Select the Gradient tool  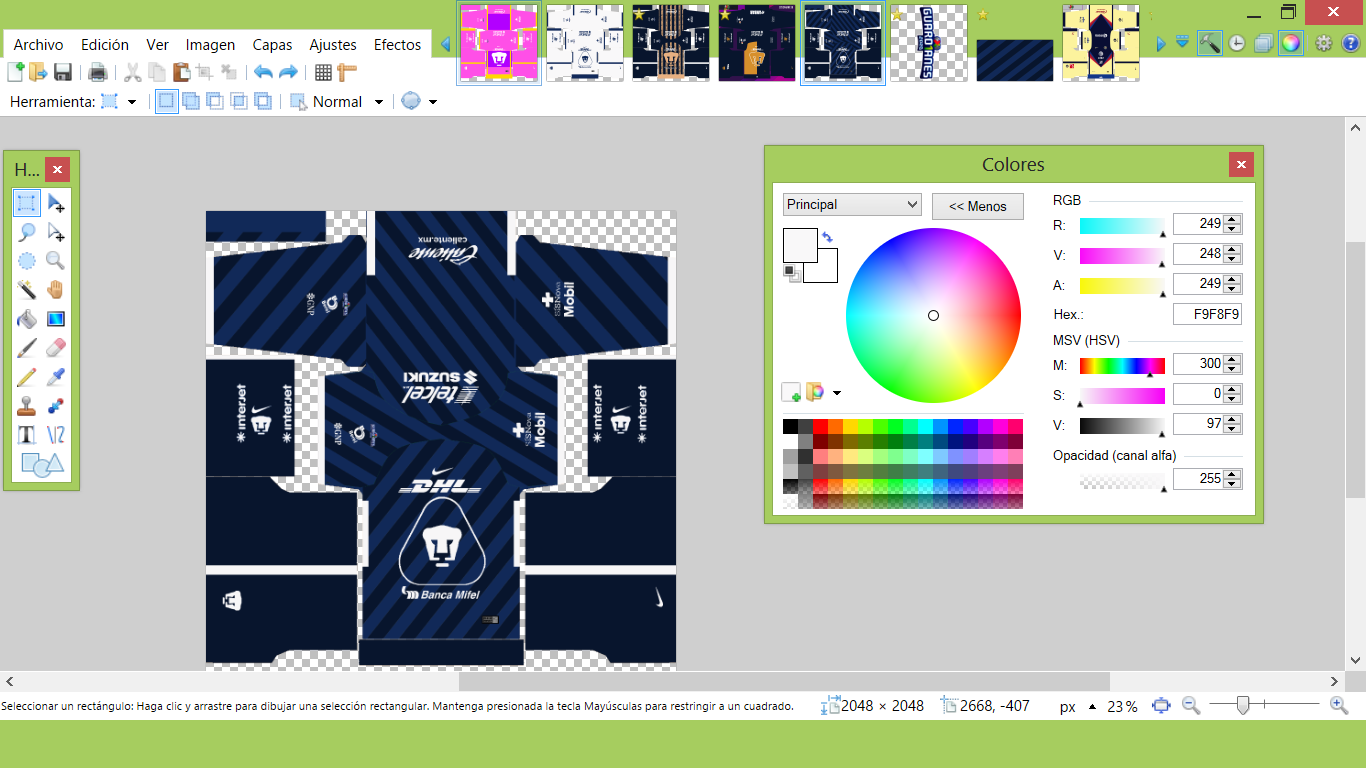pos(56,319)
